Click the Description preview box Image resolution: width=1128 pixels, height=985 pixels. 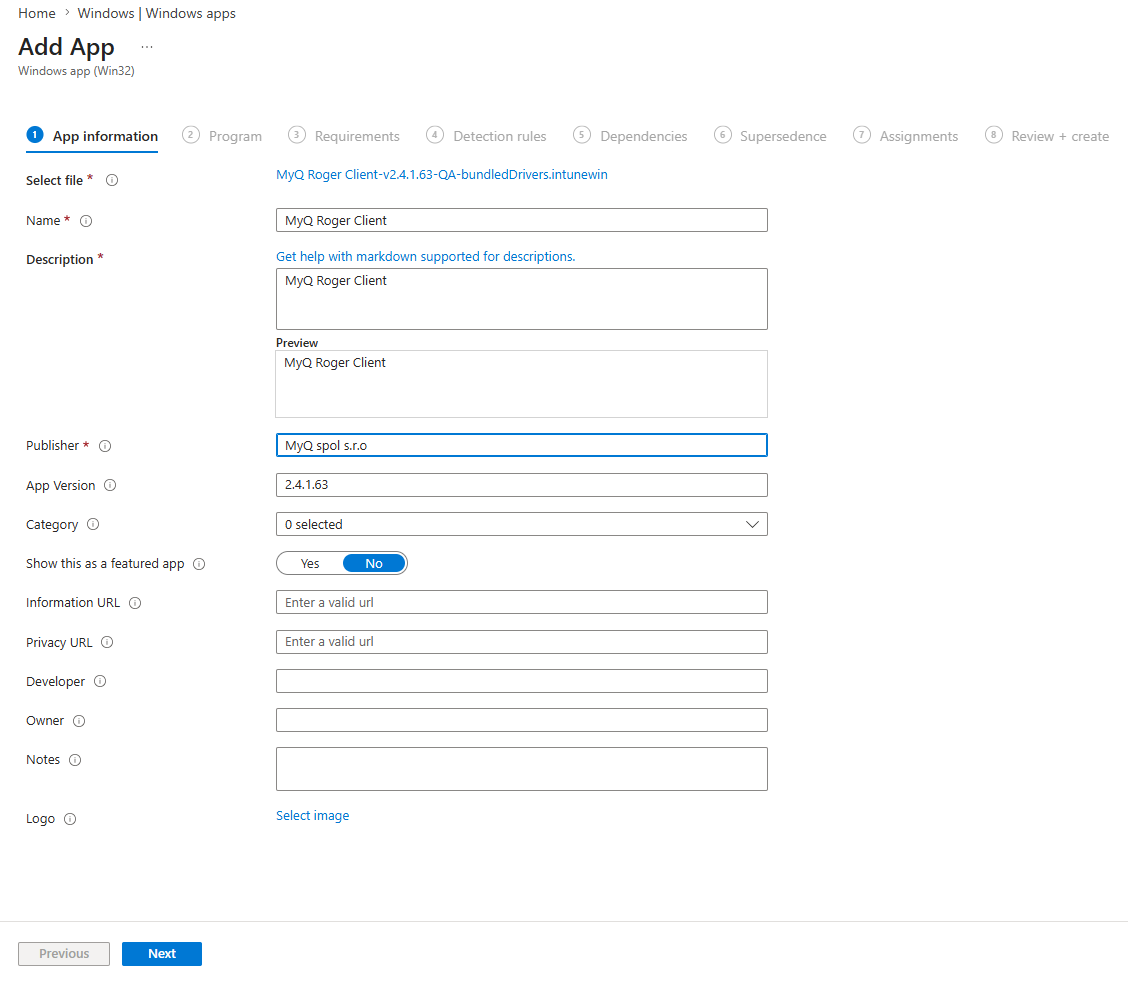(522, 384)
